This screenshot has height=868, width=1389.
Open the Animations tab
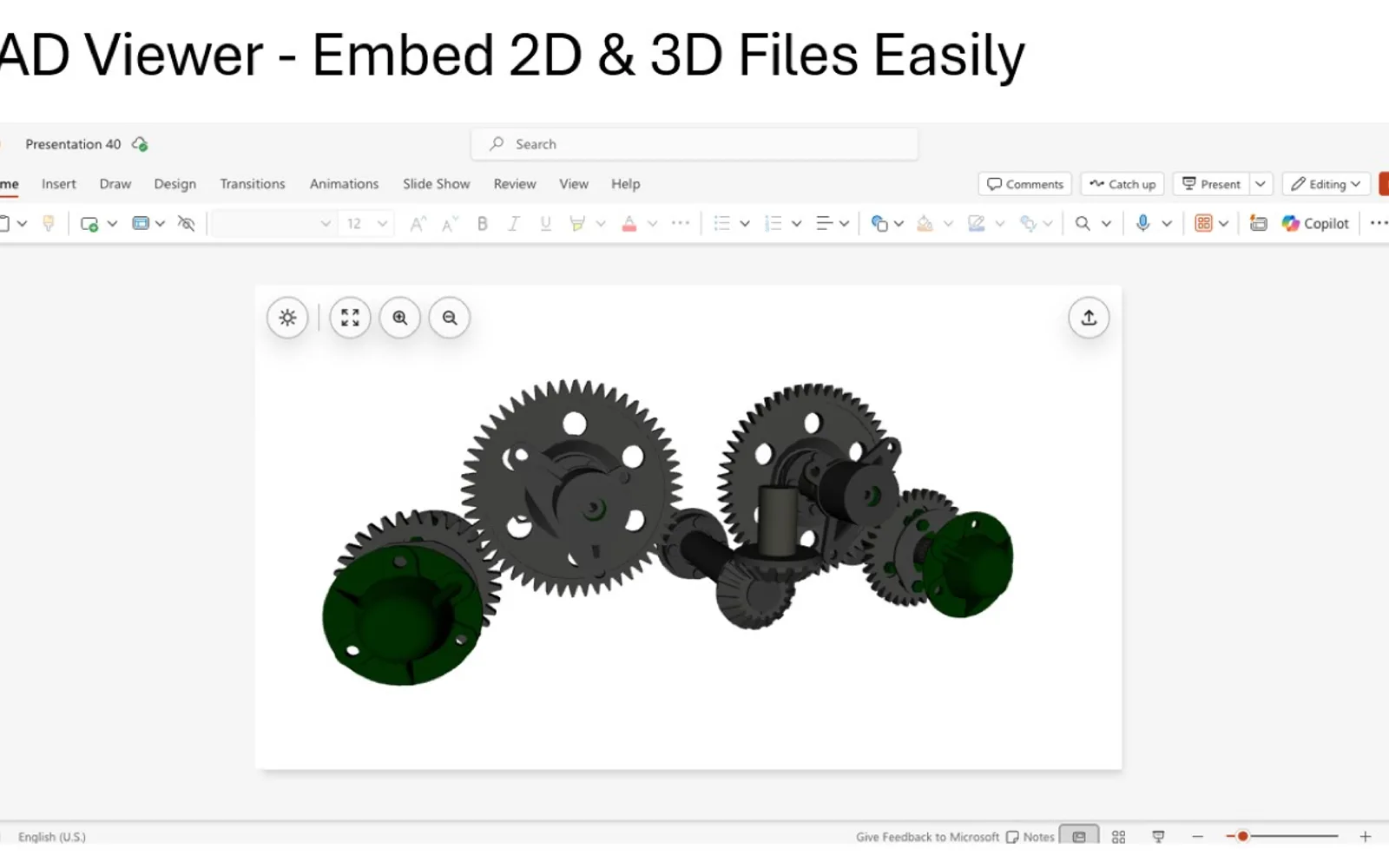(344, 184)
